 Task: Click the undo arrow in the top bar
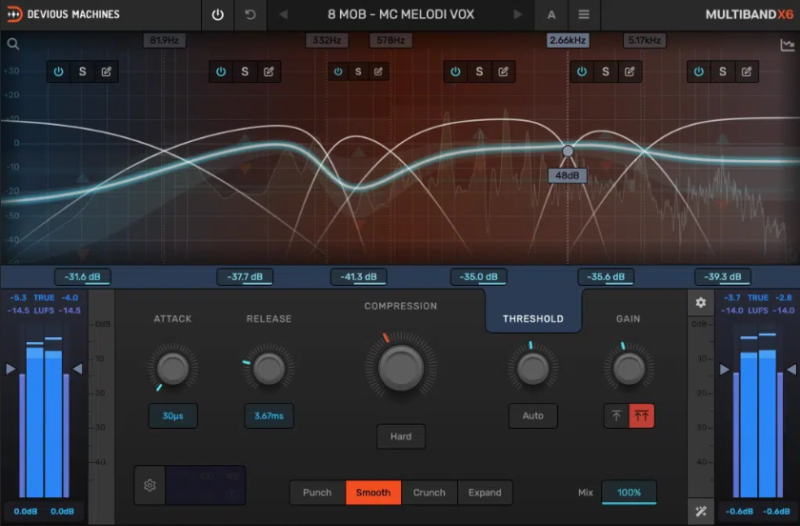pos(250,15)
